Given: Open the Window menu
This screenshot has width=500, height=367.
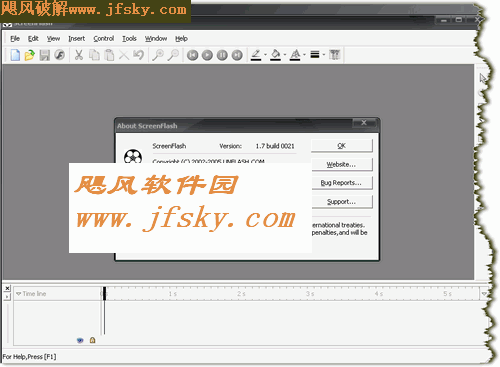Looking at the screenshot, I should point(156,39).
